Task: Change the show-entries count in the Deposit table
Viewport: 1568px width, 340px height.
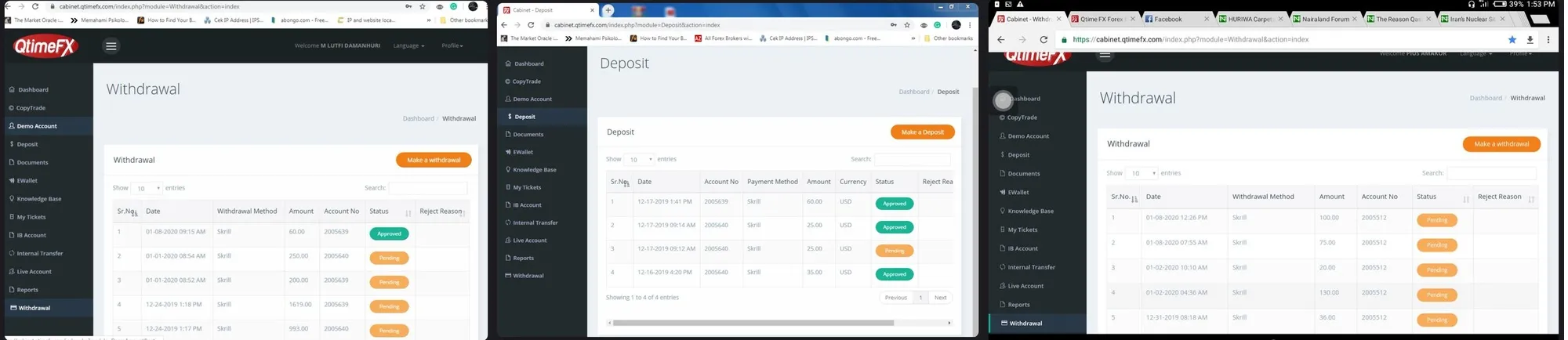Action: point(640,159)
